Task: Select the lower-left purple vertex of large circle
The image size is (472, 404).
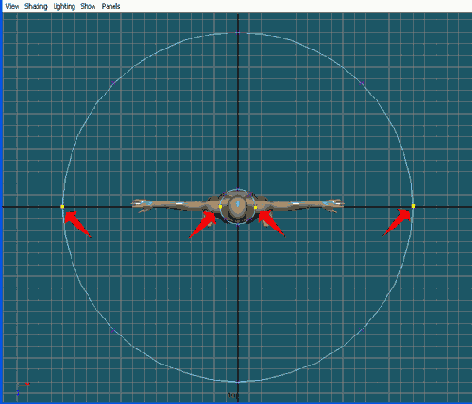Action: [x=113, y=331]
